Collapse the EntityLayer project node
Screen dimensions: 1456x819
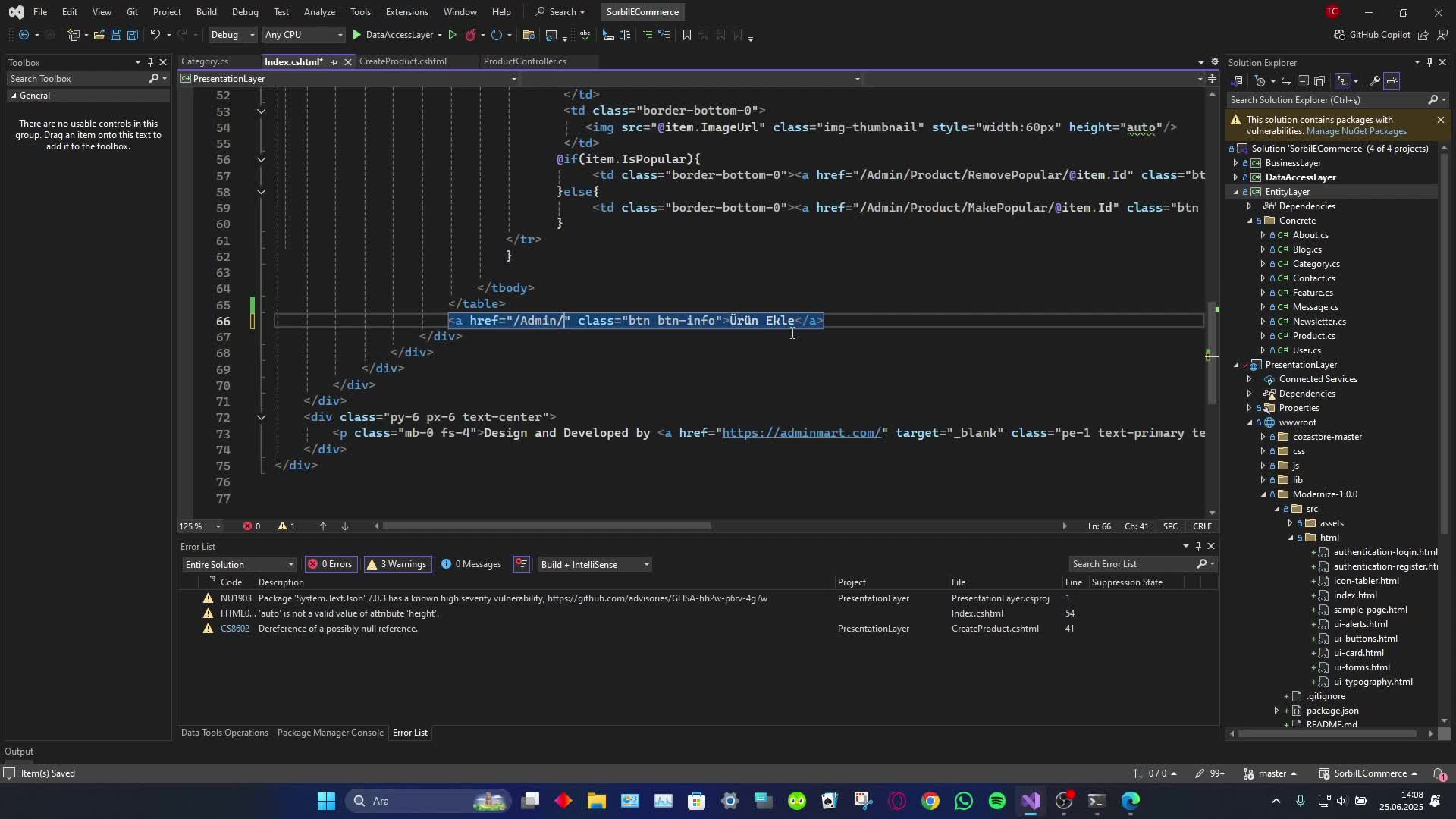[1235, 192]
